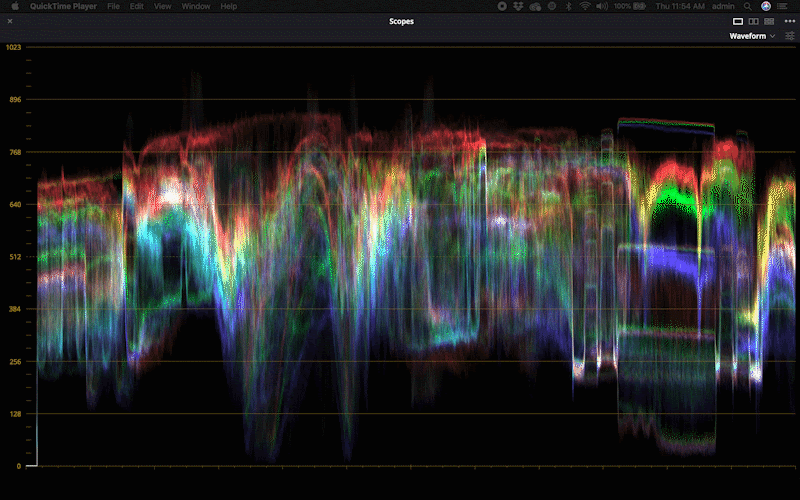Open the Bluetooth status icon
The image size is (800, 500).
pos(568,6)
